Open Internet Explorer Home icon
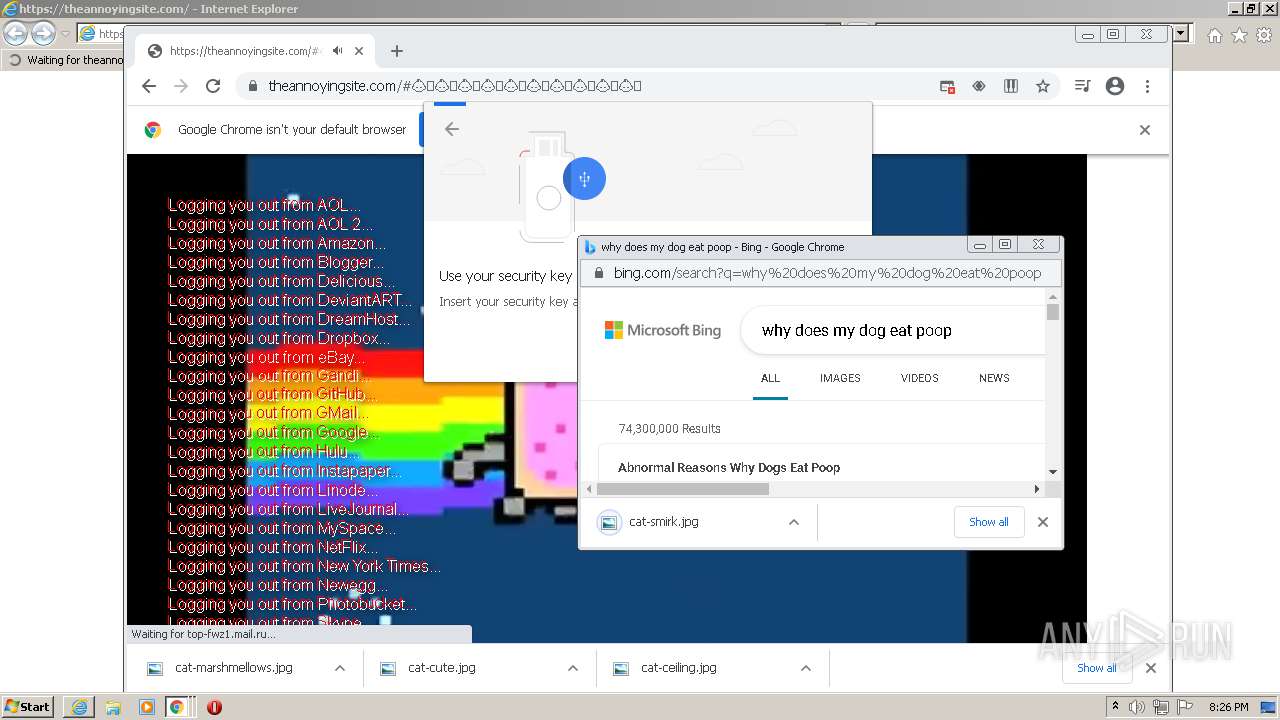 pos(1215,35)
